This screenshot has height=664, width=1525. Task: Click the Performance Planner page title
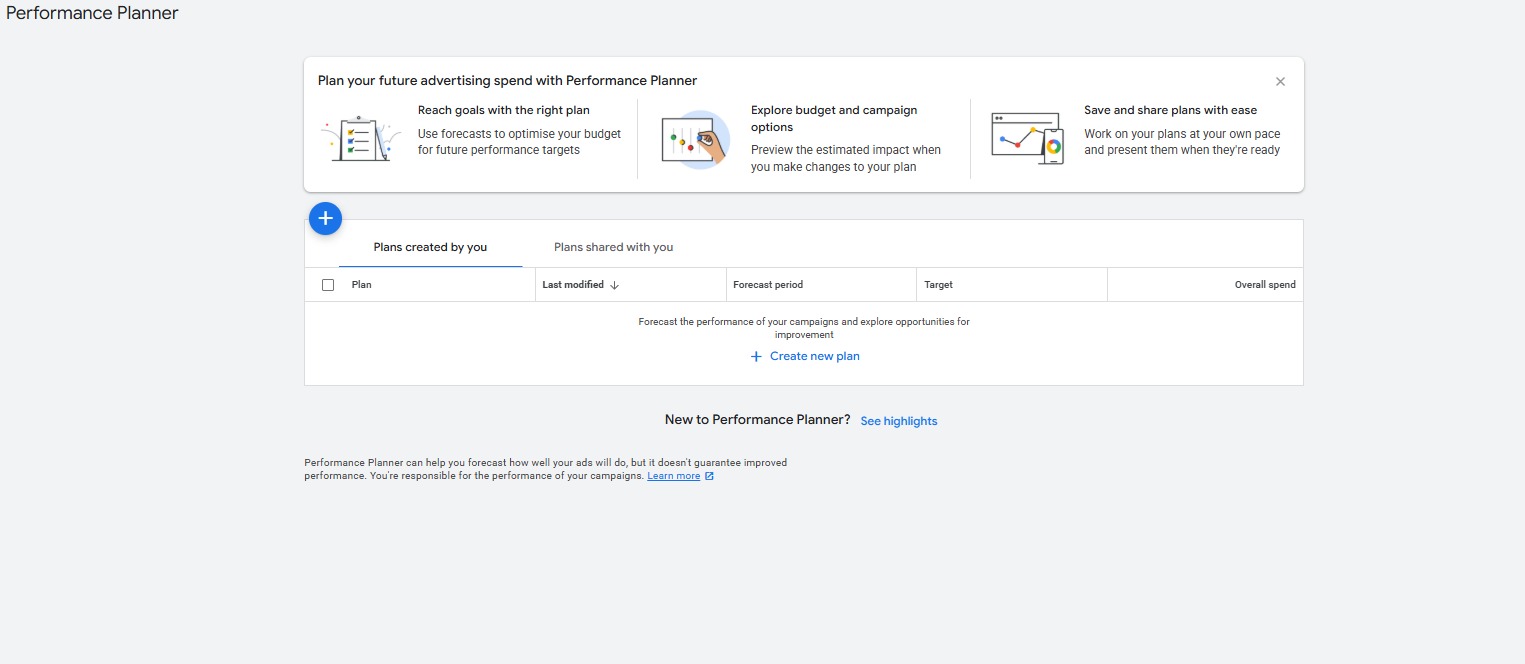click(x=92, y=13)
